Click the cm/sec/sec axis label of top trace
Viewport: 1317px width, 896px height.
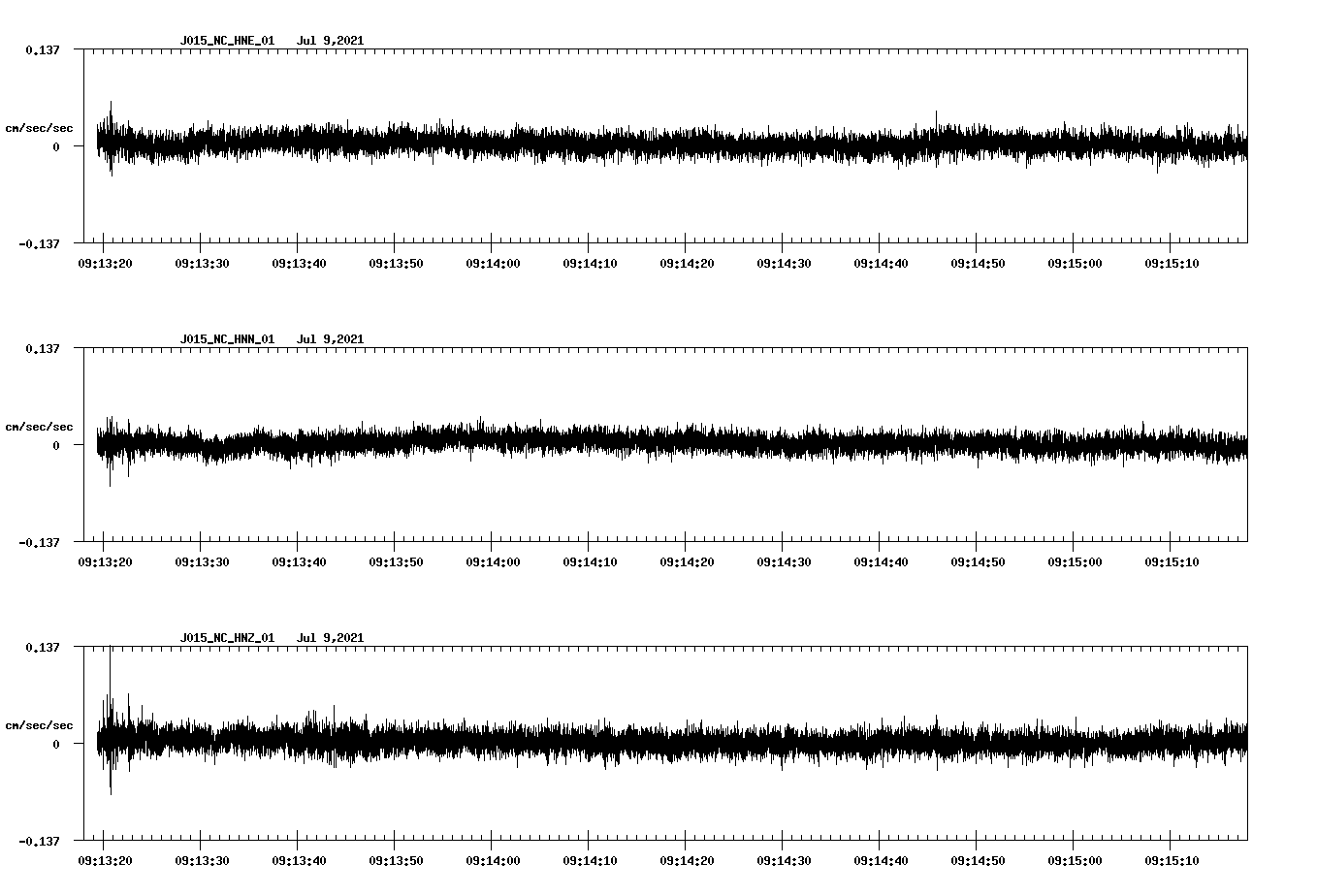pos(40,127)
